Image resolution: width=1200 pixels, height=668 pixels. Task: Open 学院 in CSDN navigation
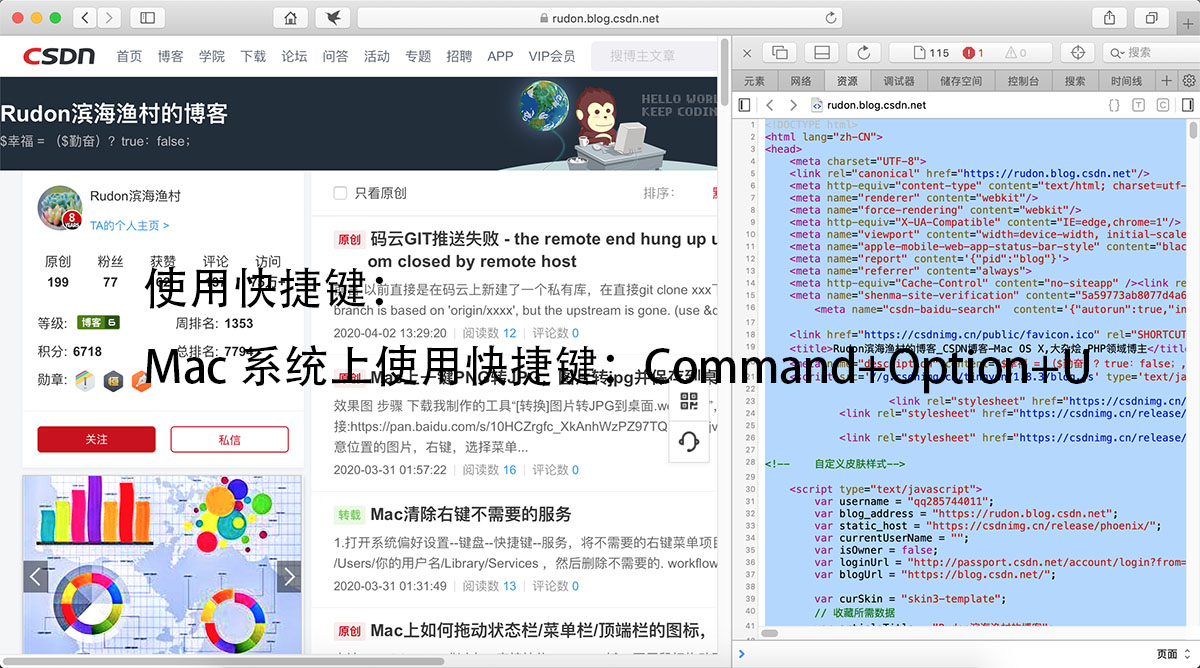pos(212,56)
